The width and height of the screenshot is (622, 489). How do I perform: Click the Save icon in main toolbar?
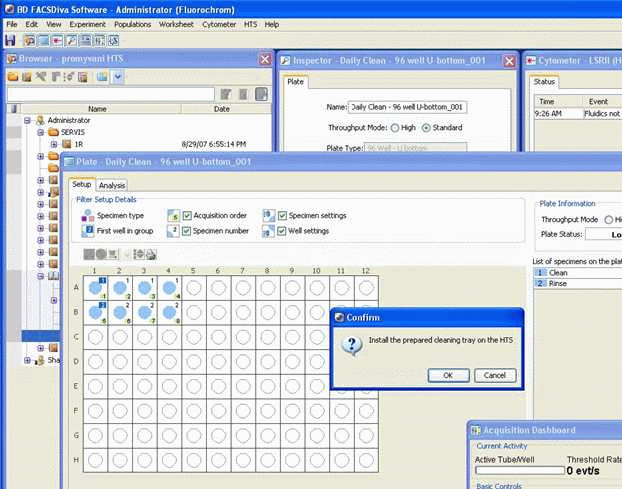coord(10,40)
